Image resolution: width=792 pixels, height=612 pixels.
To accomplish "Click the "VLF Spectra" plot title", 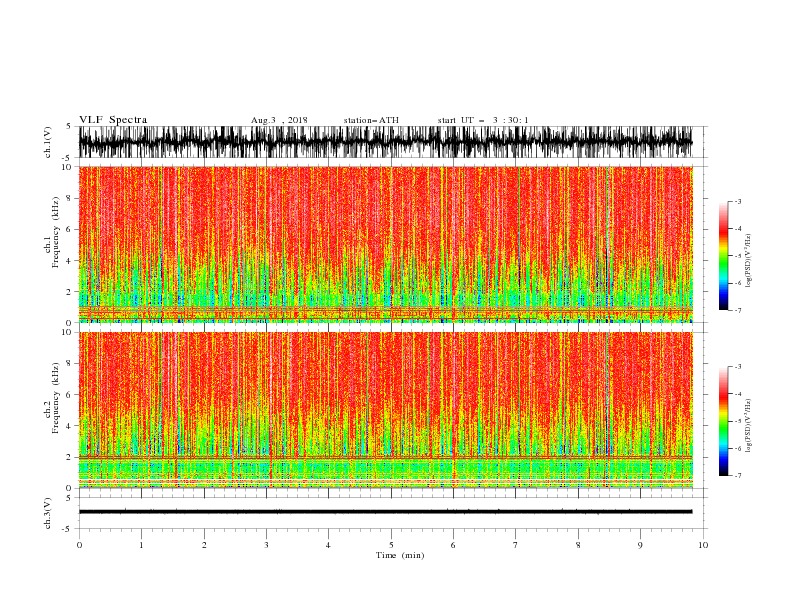I will (x=113, y=120).
